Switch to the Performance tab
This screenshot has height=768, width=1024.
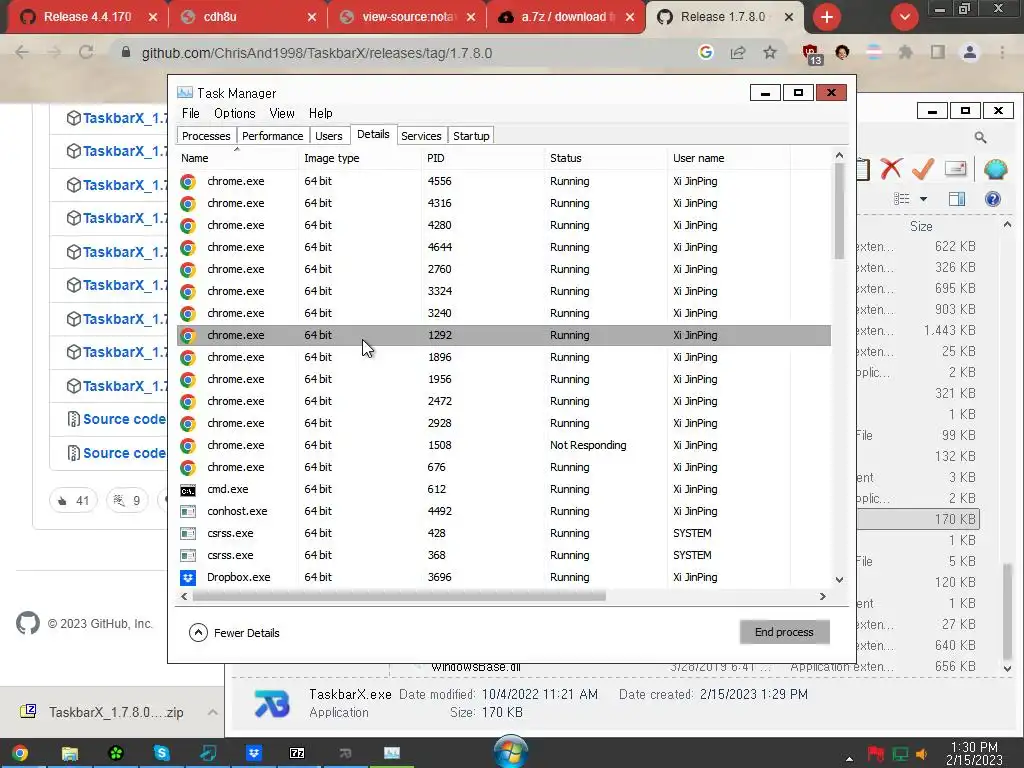[272, 136]
